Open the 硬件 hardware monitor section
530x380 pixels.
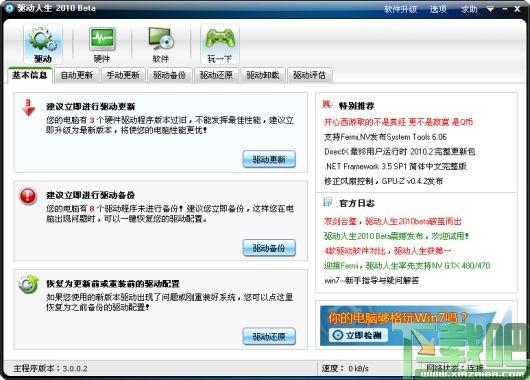point(102,44)
